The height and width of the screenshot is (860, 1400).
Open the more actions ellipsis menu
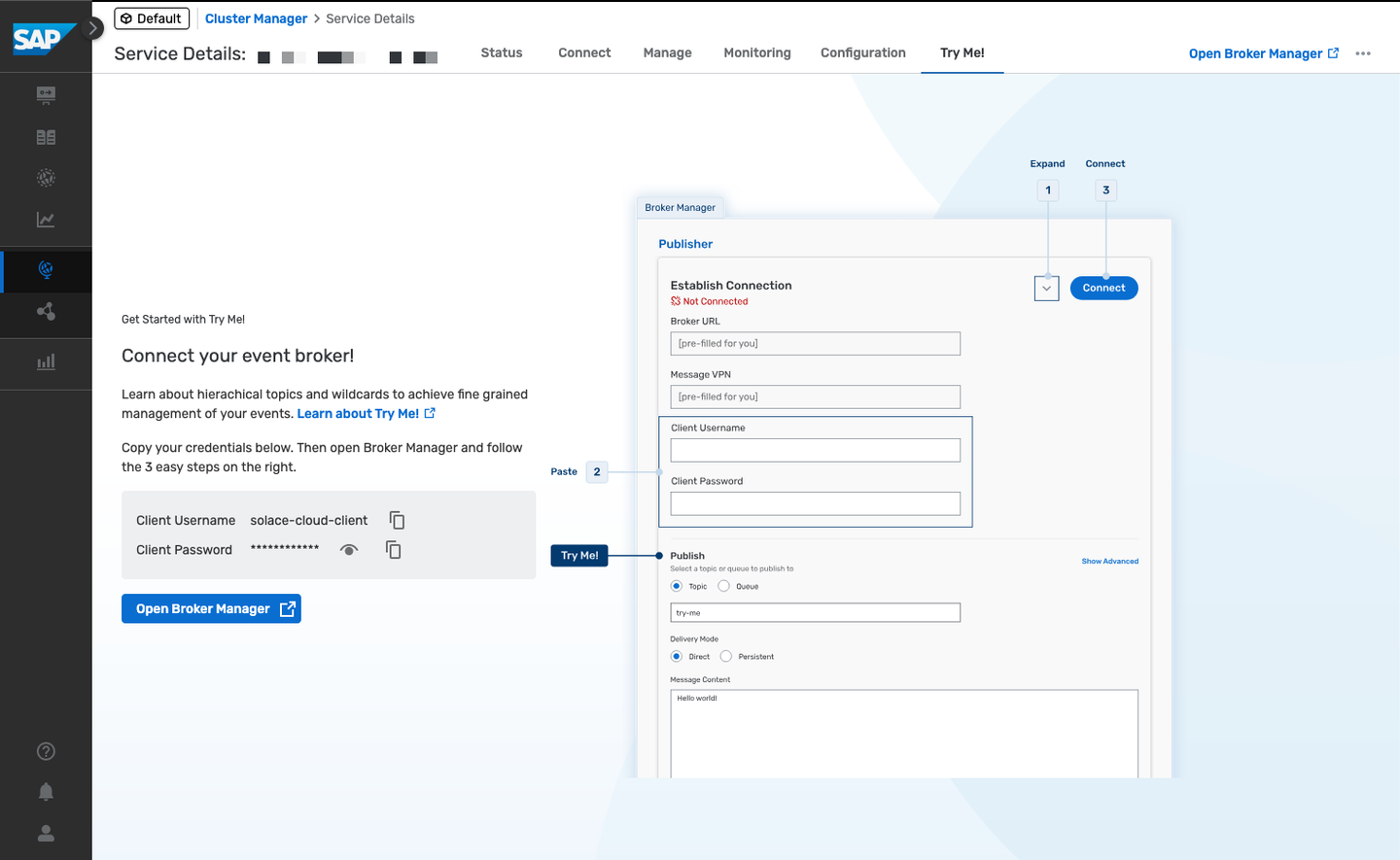click(1363, 53)
